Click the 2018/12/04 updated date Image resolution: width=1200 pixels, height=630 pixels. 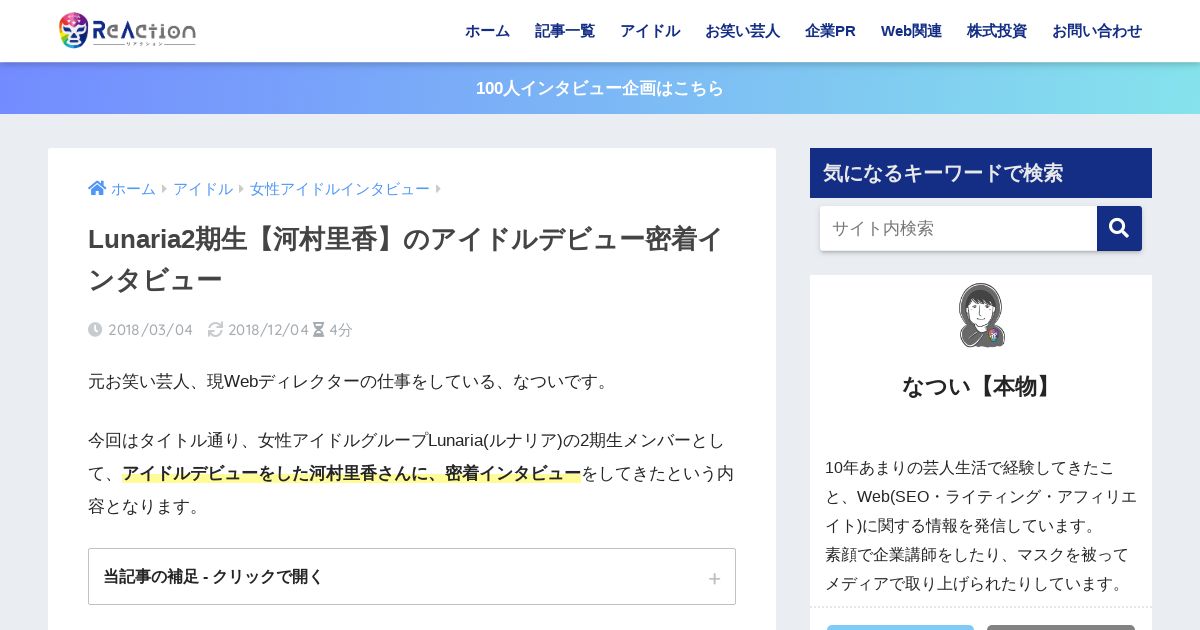pos(269,329)
